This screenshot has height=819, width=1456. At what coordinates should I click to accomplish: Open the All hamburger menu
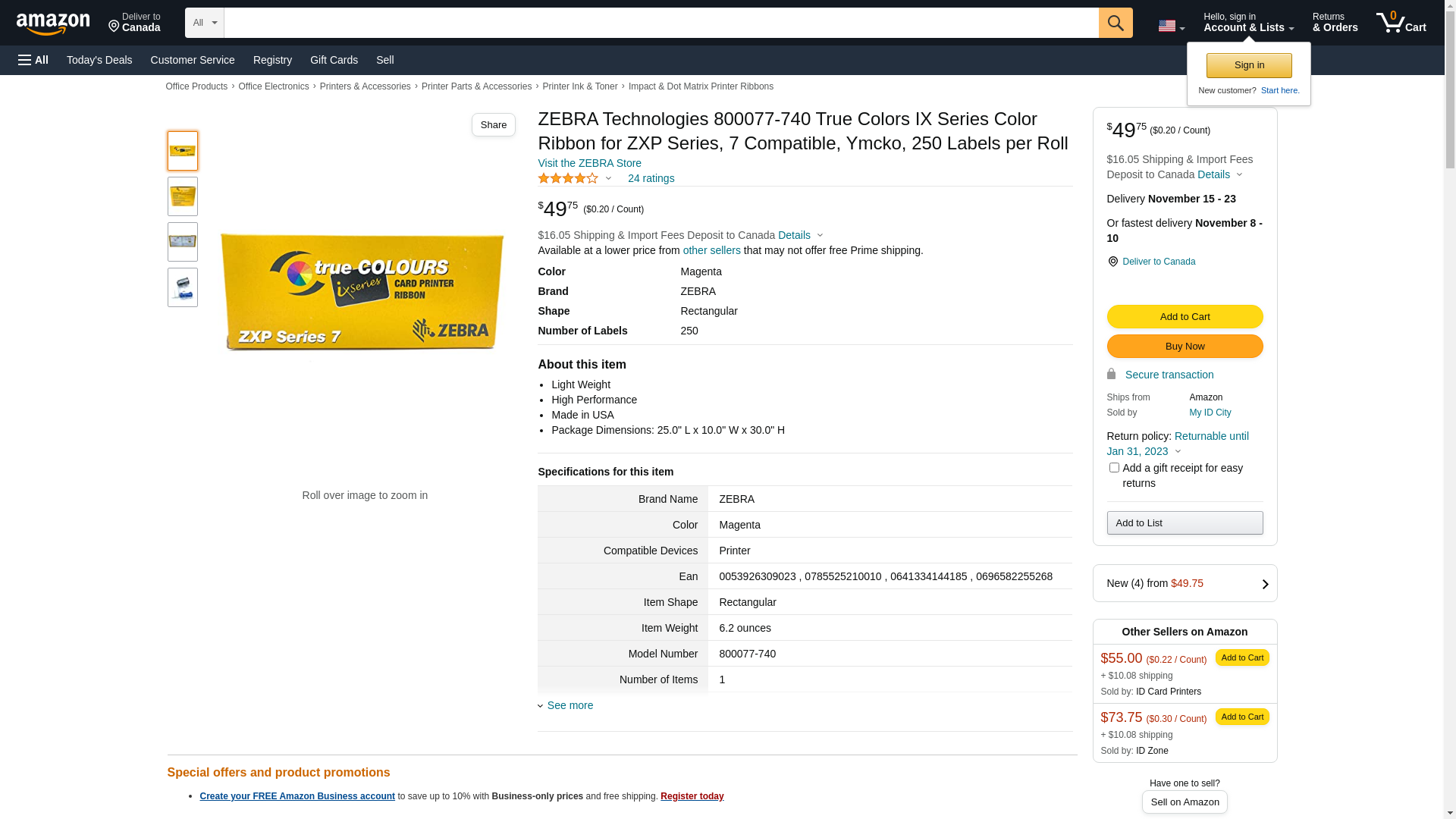point(33,60)
